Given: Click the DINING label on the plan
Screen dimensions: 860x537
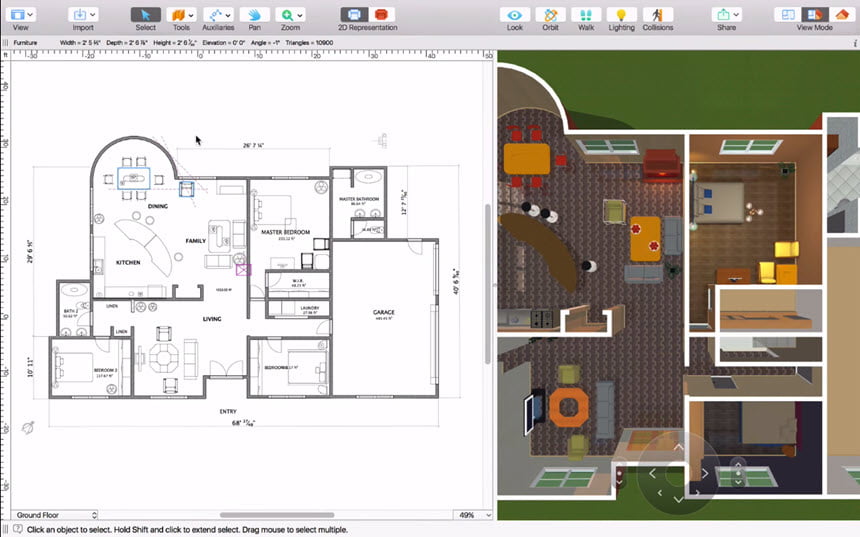Looking at the screenshot, I should tap(157, 206).
